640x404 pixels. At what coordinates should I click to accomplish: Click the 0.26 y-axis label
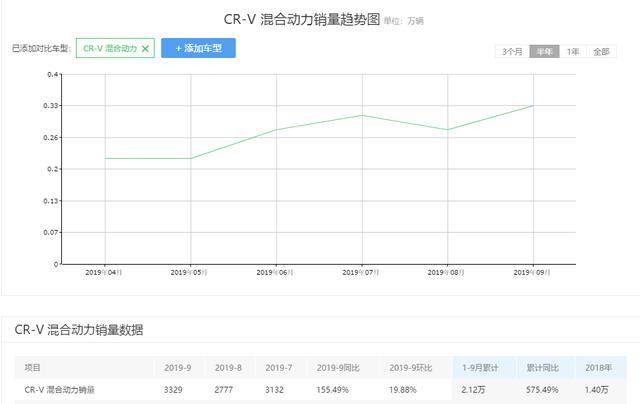[51, 138]
